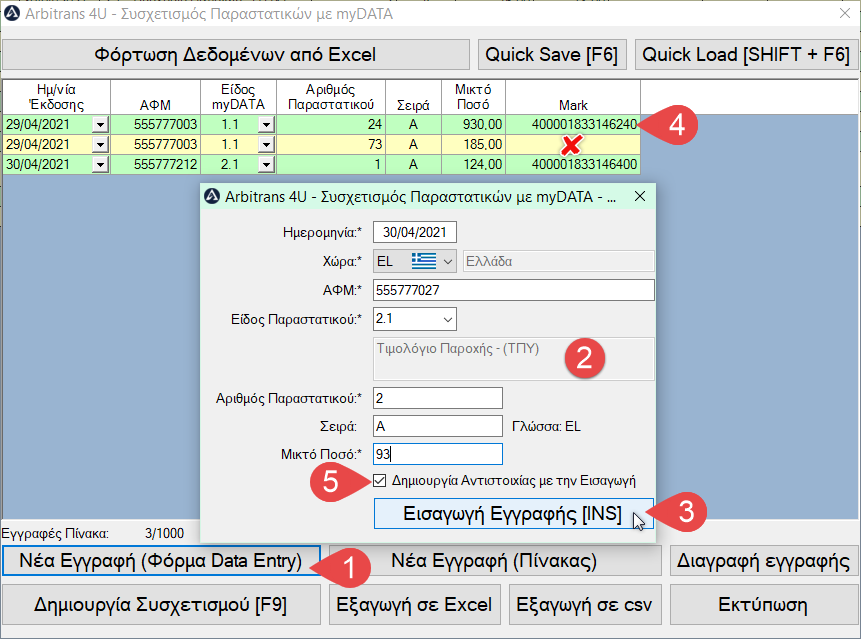
Task: Open date dropdown for invoice 24 row
Action: coord(100,125)
